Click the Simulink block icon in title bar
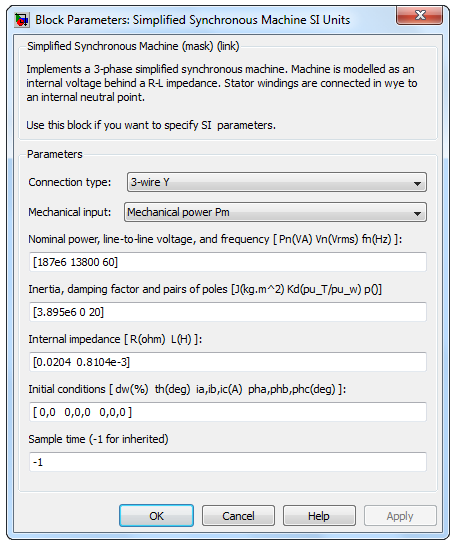The image size is (456, 548). point(22,20)
